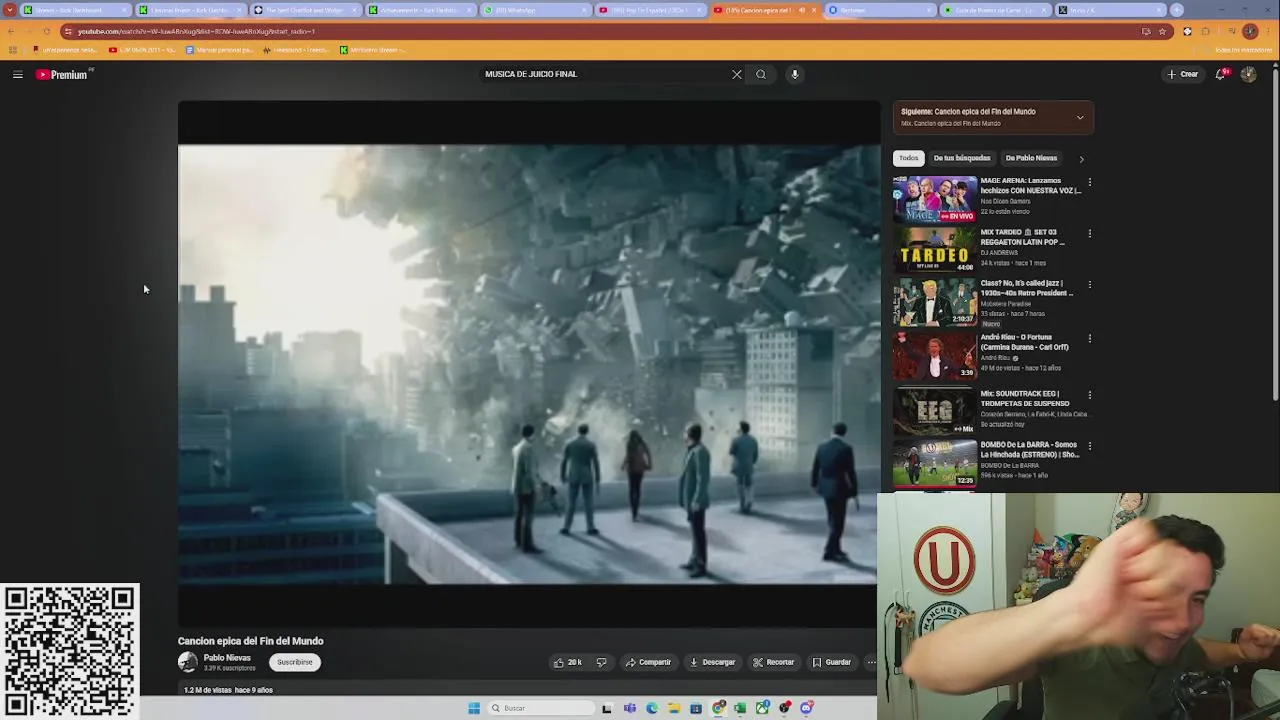This screenshot has height=720, width=1280.
Task: Click the Crear button
Action: pos(1182,74)
